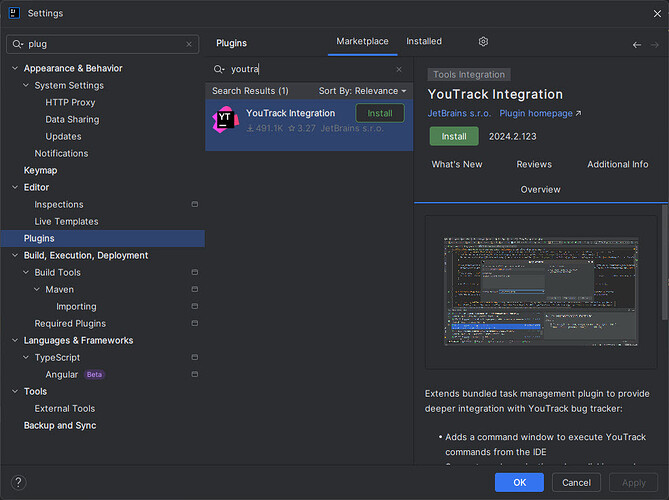Collapse the TypeScript node

(x=26, y=357)
